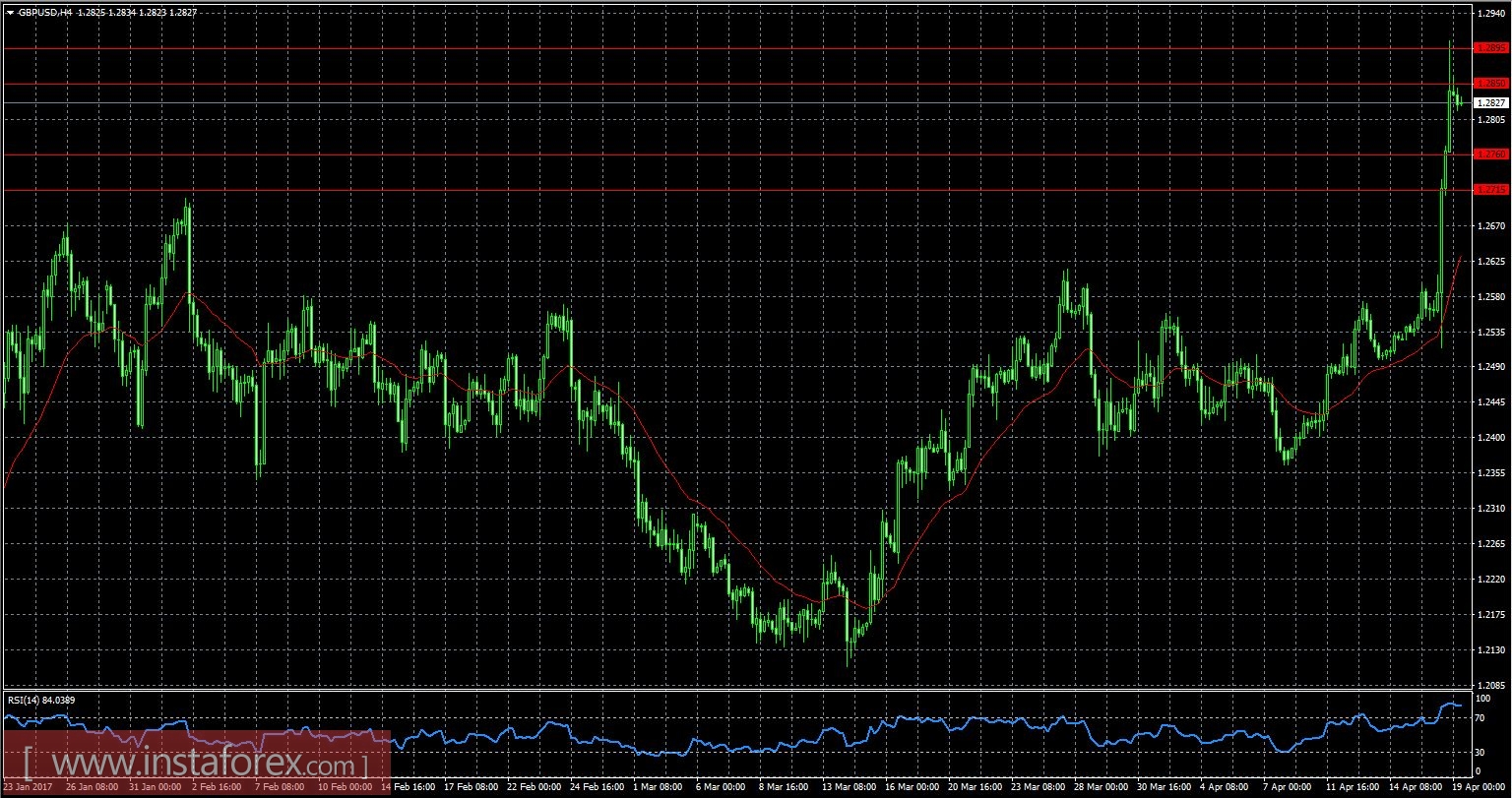Click the GBPUSD,H4 chart title text
1512x798 pixels.
[44, 12]
